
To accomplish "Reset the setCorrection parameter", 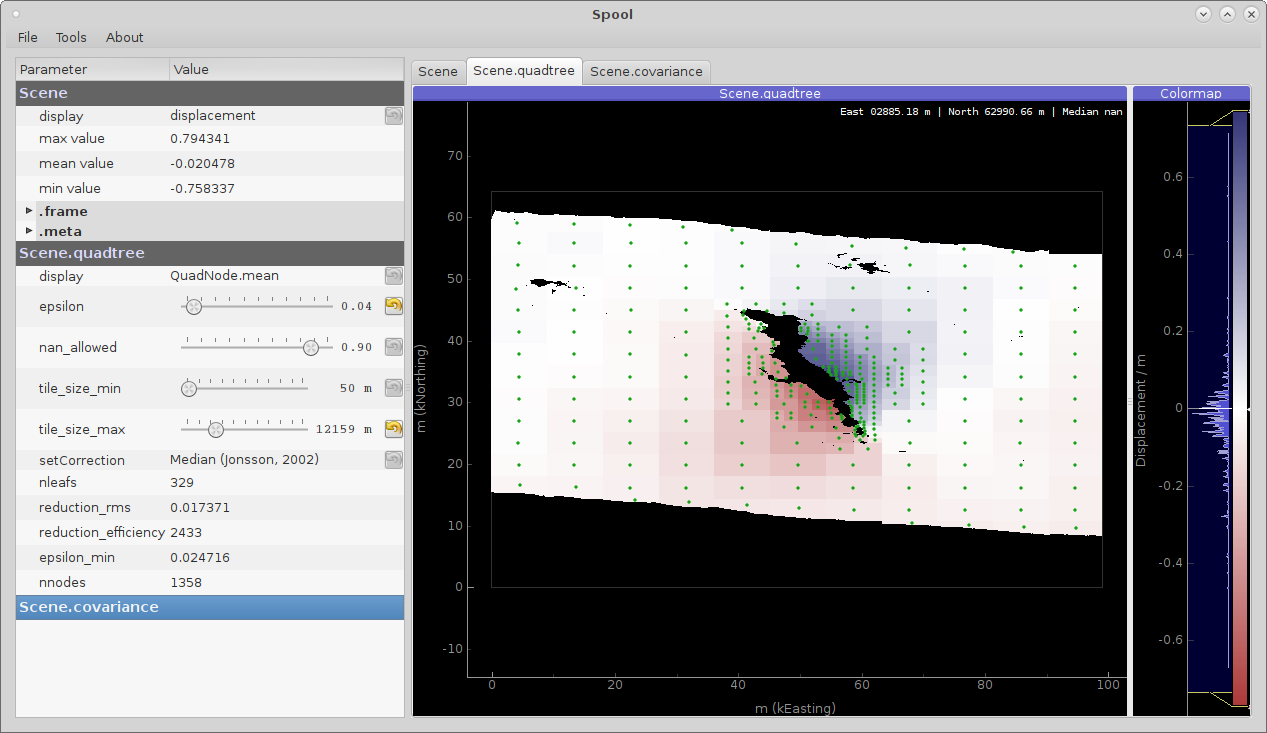I will (x=394, y=460).
